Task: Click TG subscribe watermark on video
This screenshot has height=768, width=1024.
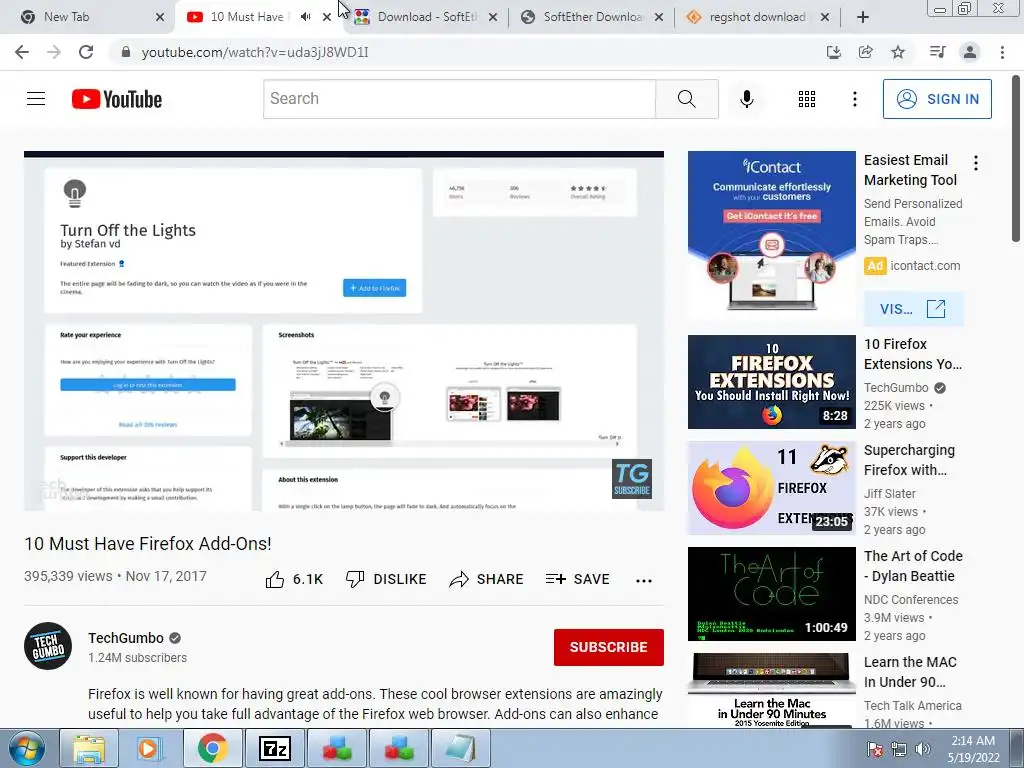Action: [x=632, y=479]
